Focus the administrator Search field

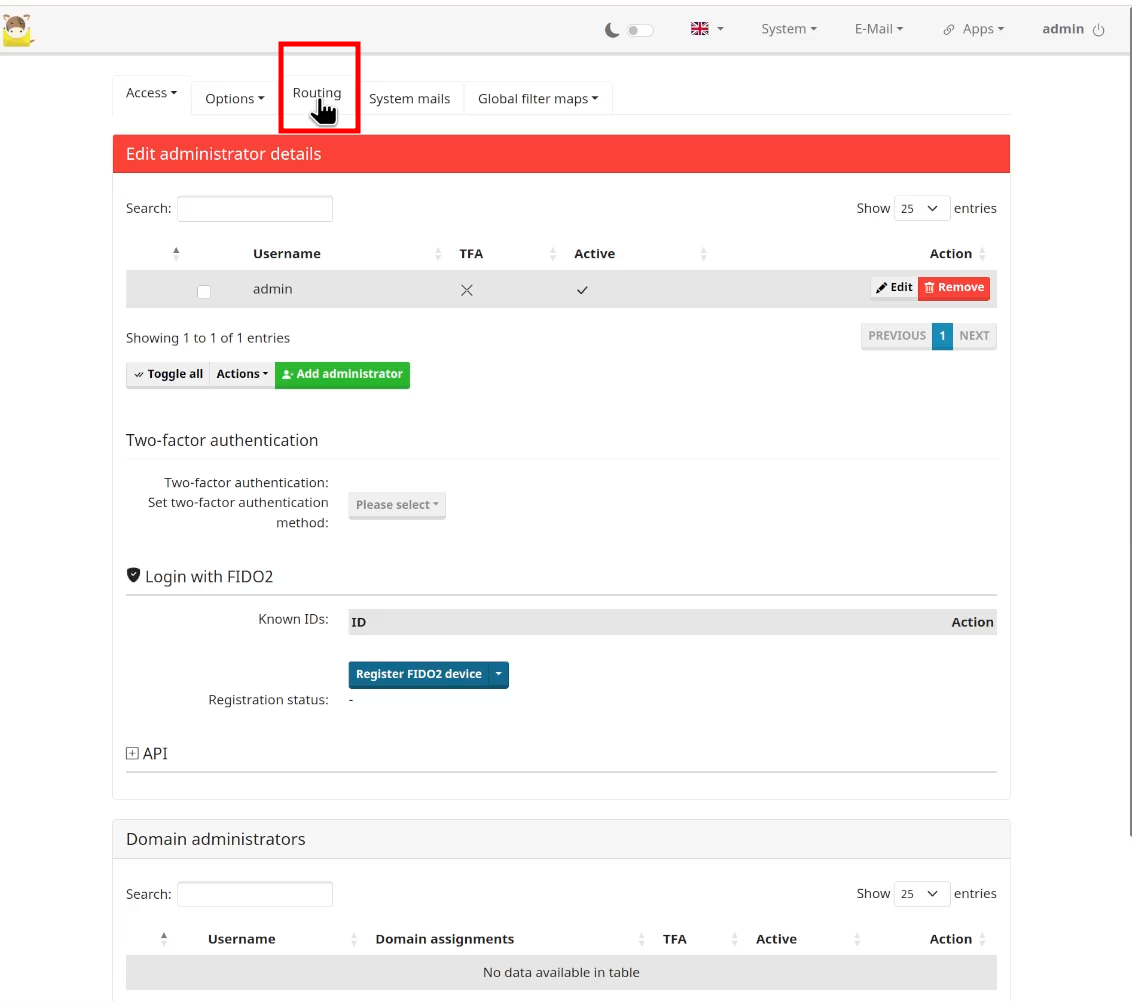(x=255, y=209)
